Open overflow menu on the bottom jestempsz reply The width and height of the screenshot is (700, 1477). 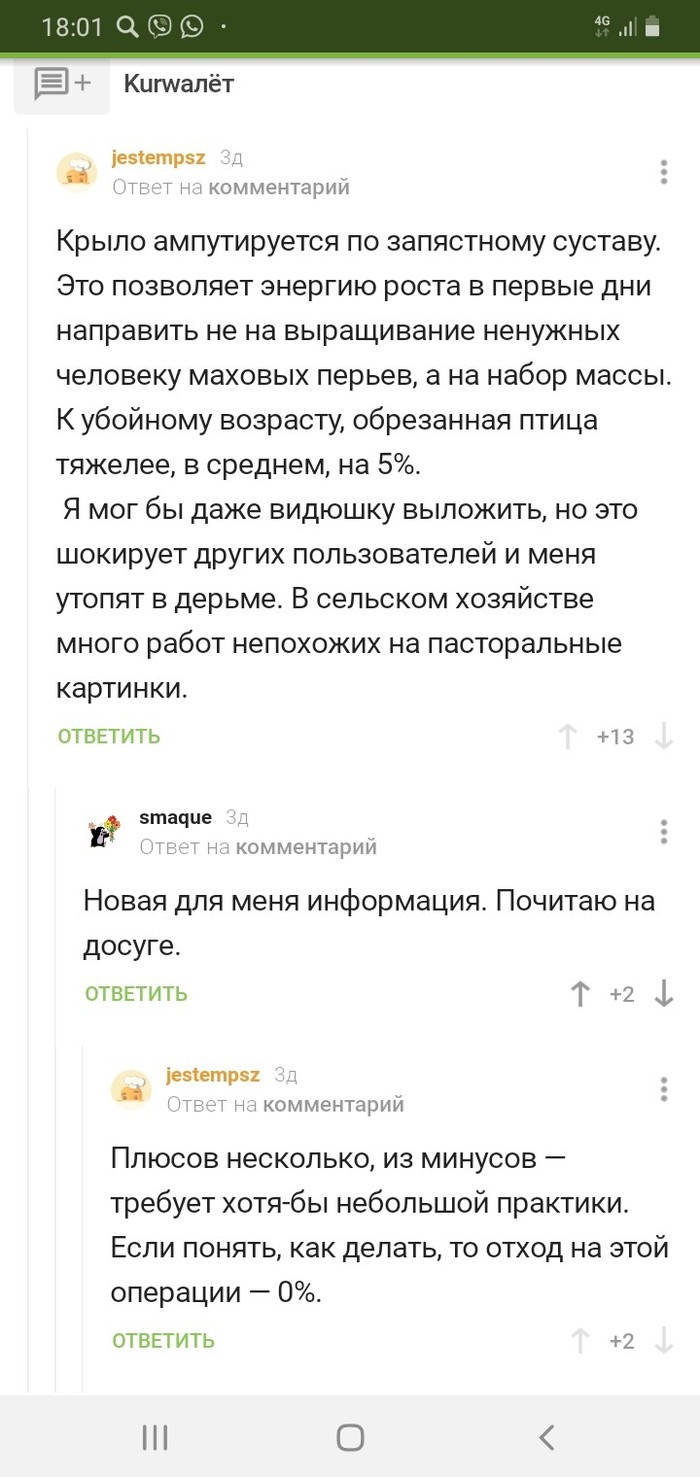pos(662,1089)
